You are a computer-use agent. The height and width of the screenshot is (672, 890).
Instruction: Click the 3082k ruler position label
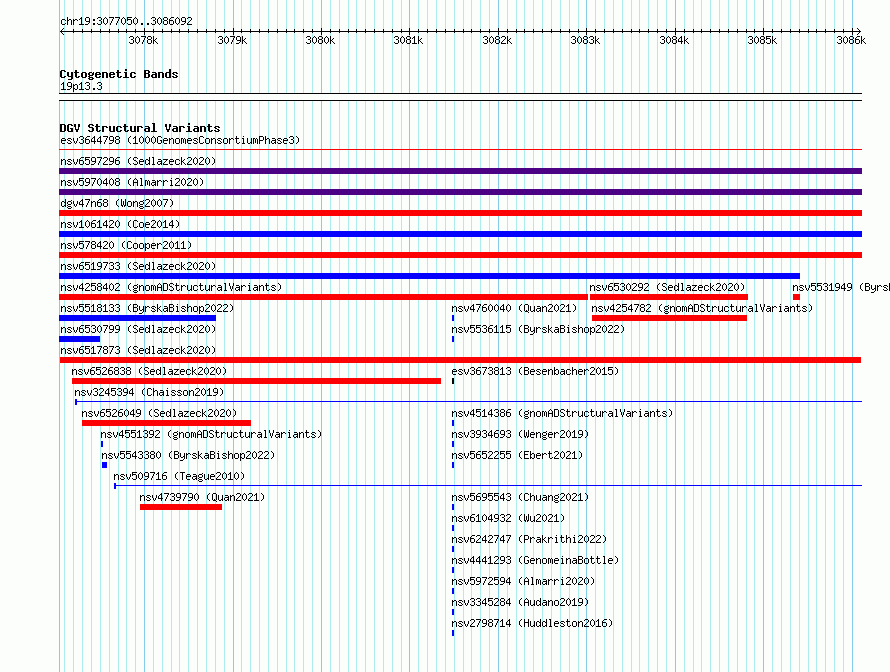[x=497, y=40]
